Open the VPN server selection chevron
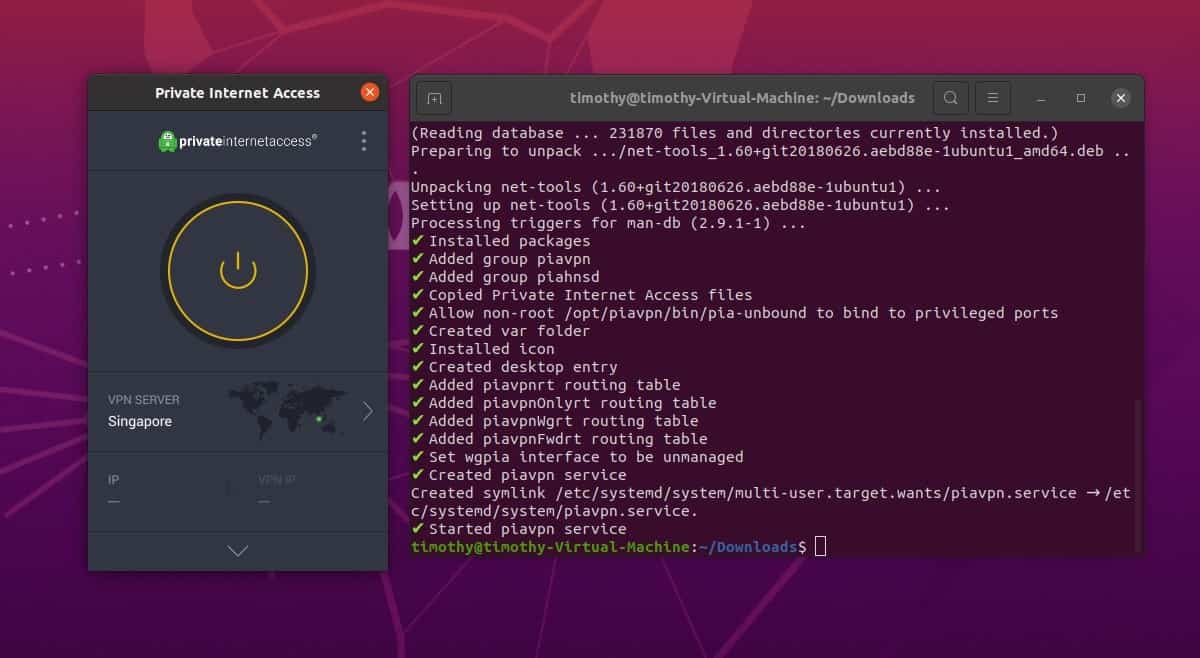This screenshot has height=658, width=1200. [x=368, y=411]
